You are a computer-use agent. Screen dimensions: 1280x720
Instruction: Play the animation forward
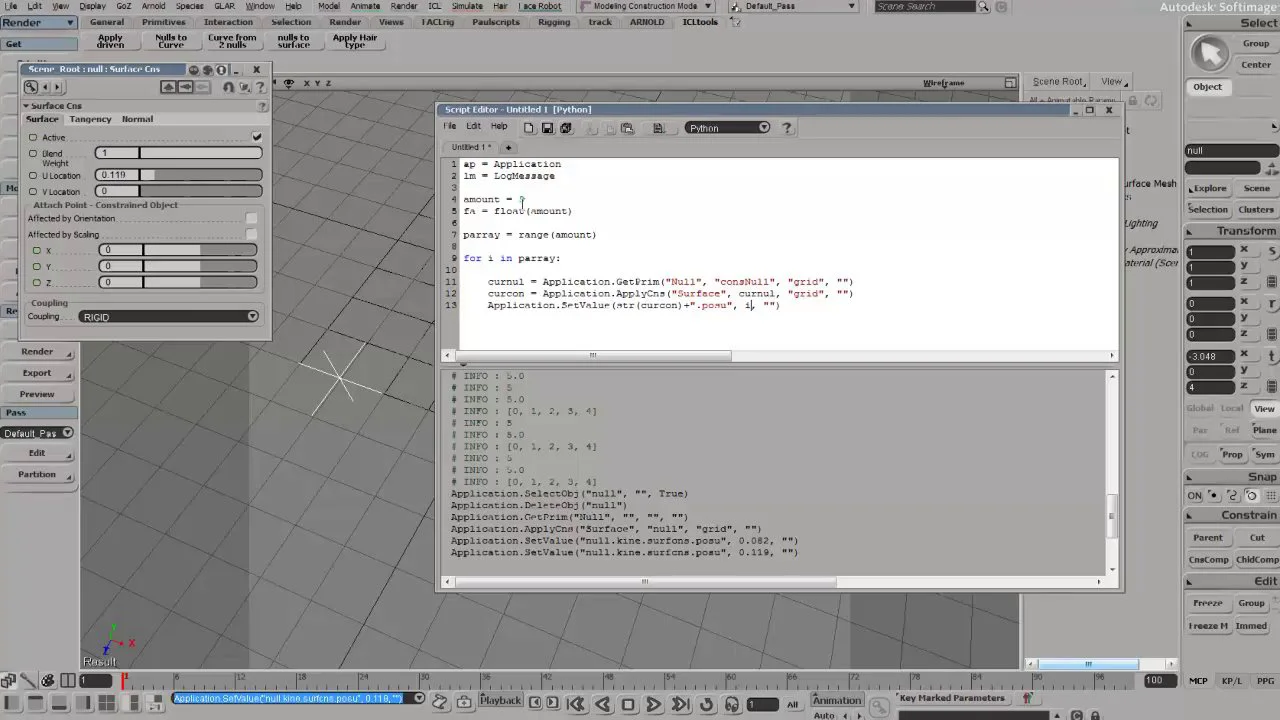654,704
